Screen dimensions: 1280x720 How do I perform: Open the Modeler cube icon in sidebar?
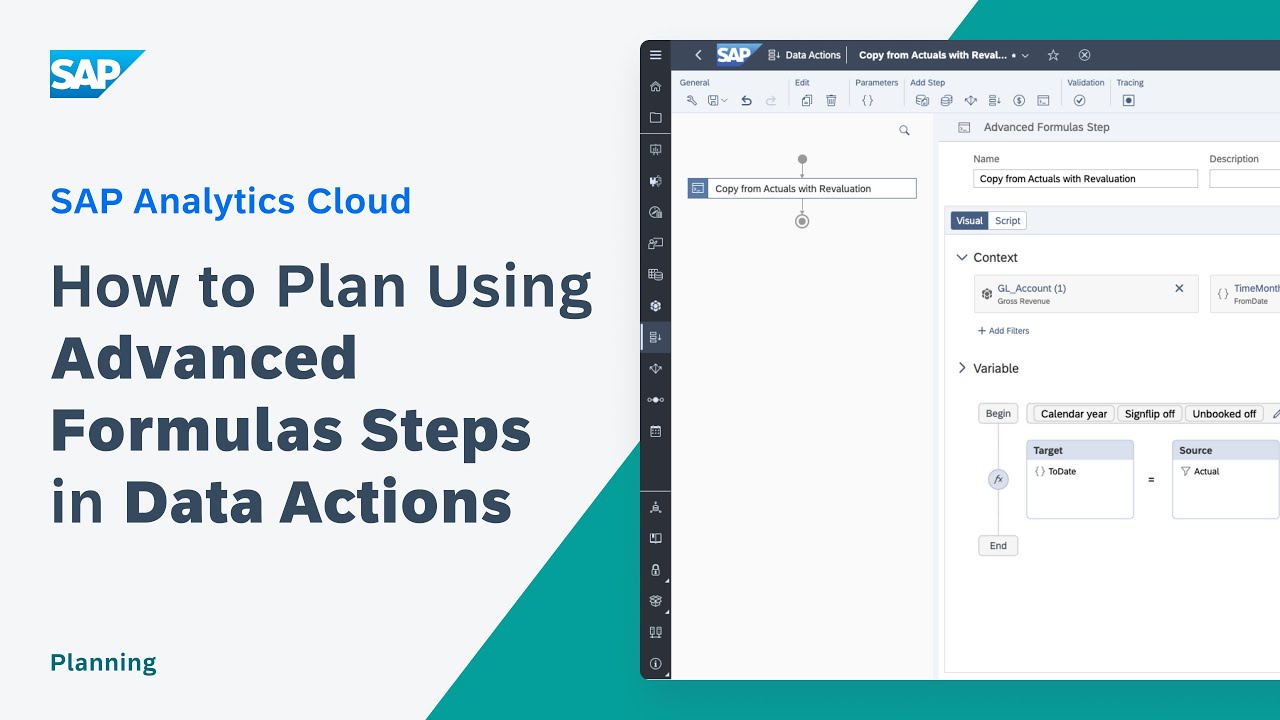(x=655, y=306)
